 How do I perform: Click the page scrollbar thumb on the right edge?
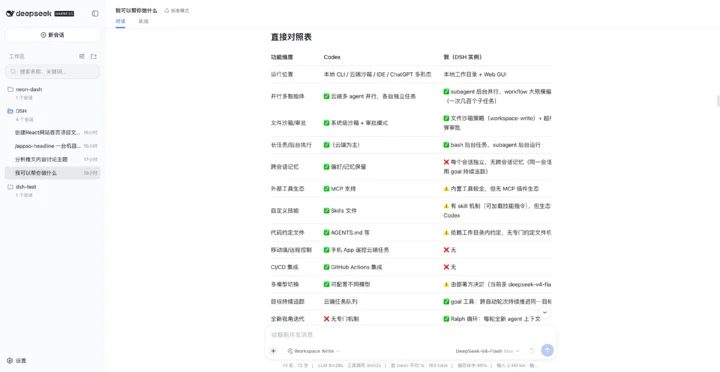tap(718, 101)
